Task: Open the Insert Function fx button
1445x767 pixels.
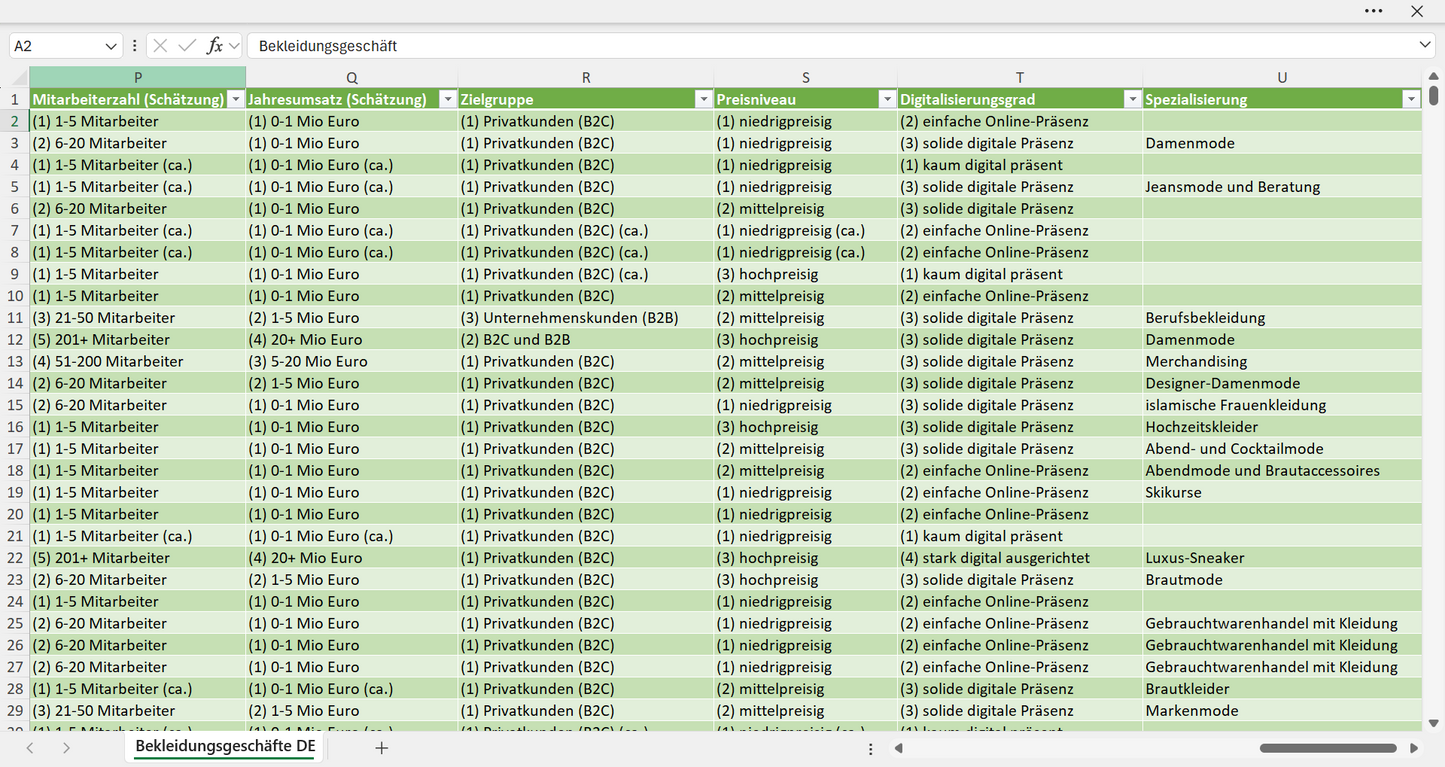Action: [x=214, y=46]
